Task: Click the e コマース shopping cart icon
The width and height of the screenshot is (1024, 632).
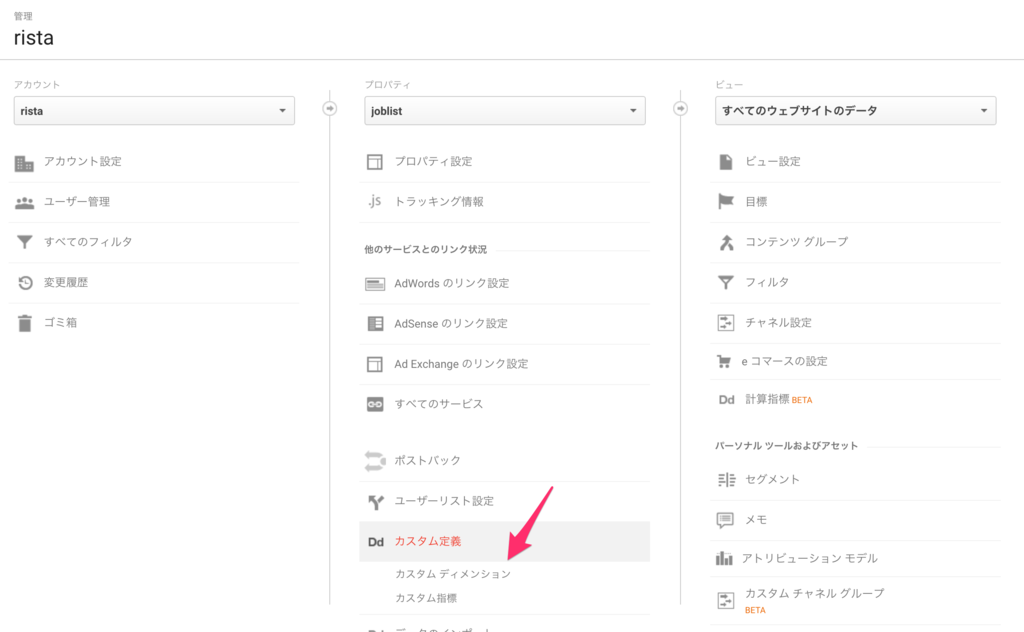Action: 724,361
